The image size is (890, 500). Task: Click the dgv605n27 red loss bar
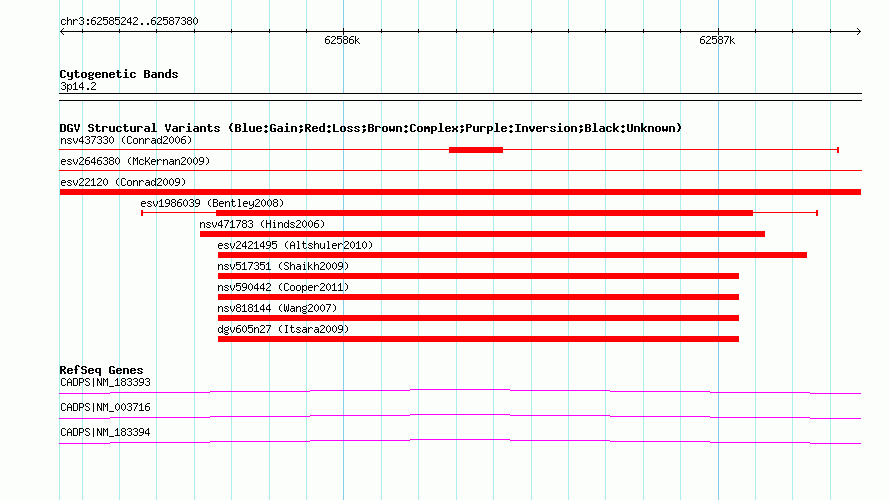478,339
